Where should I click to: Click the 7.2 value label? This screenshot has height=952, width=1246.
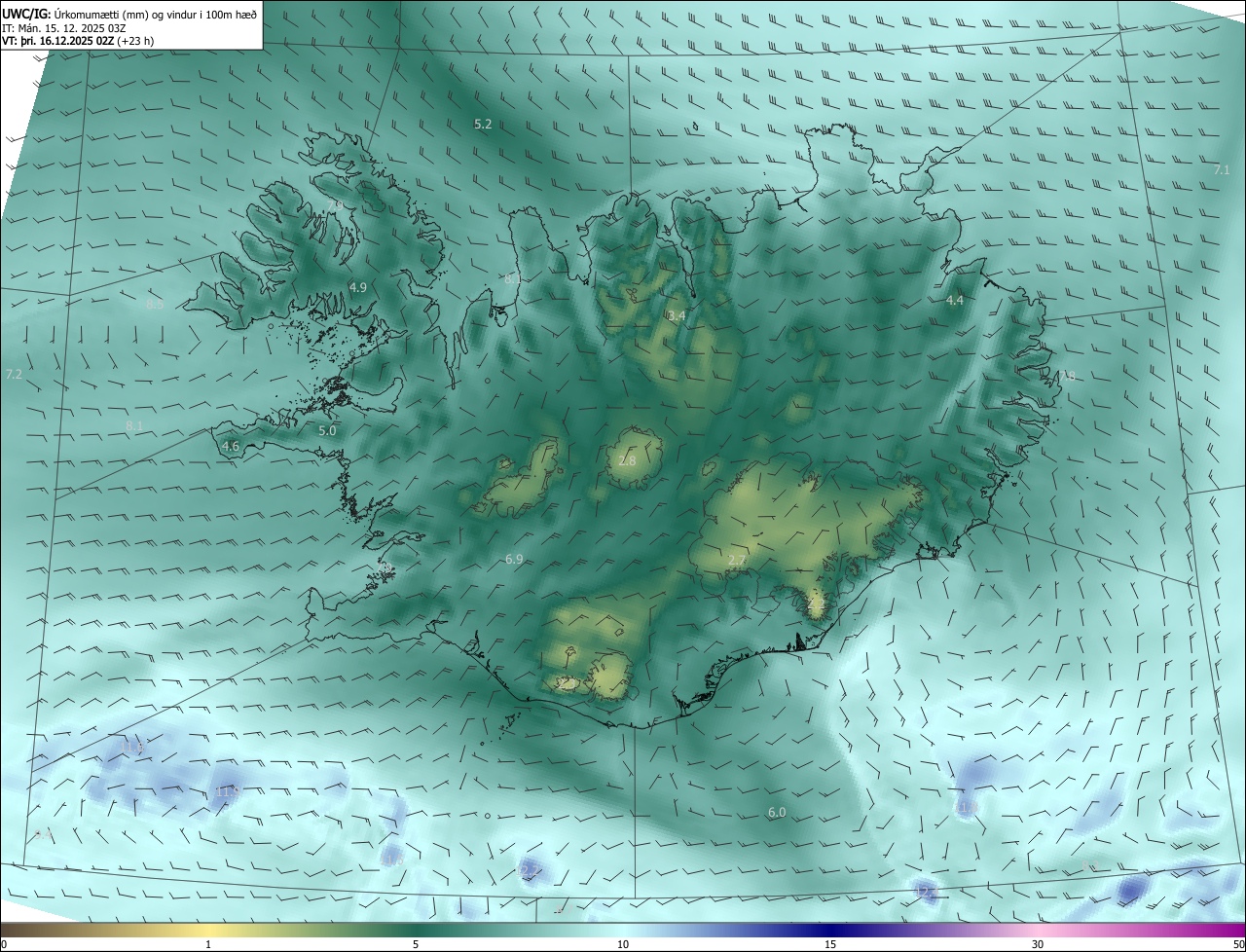point(14,374)
